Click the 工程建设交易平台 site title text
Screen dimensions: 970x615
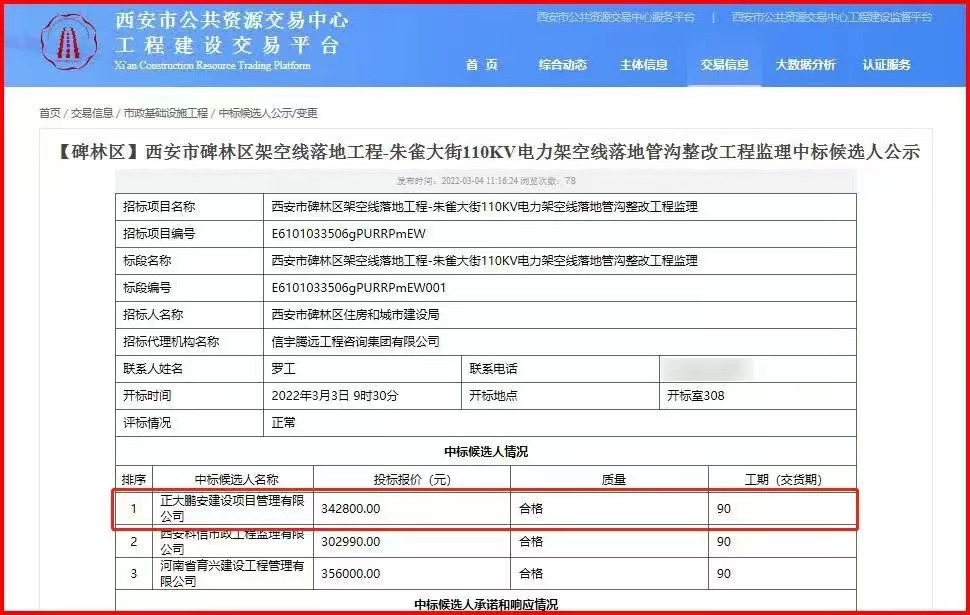(228, 45)
